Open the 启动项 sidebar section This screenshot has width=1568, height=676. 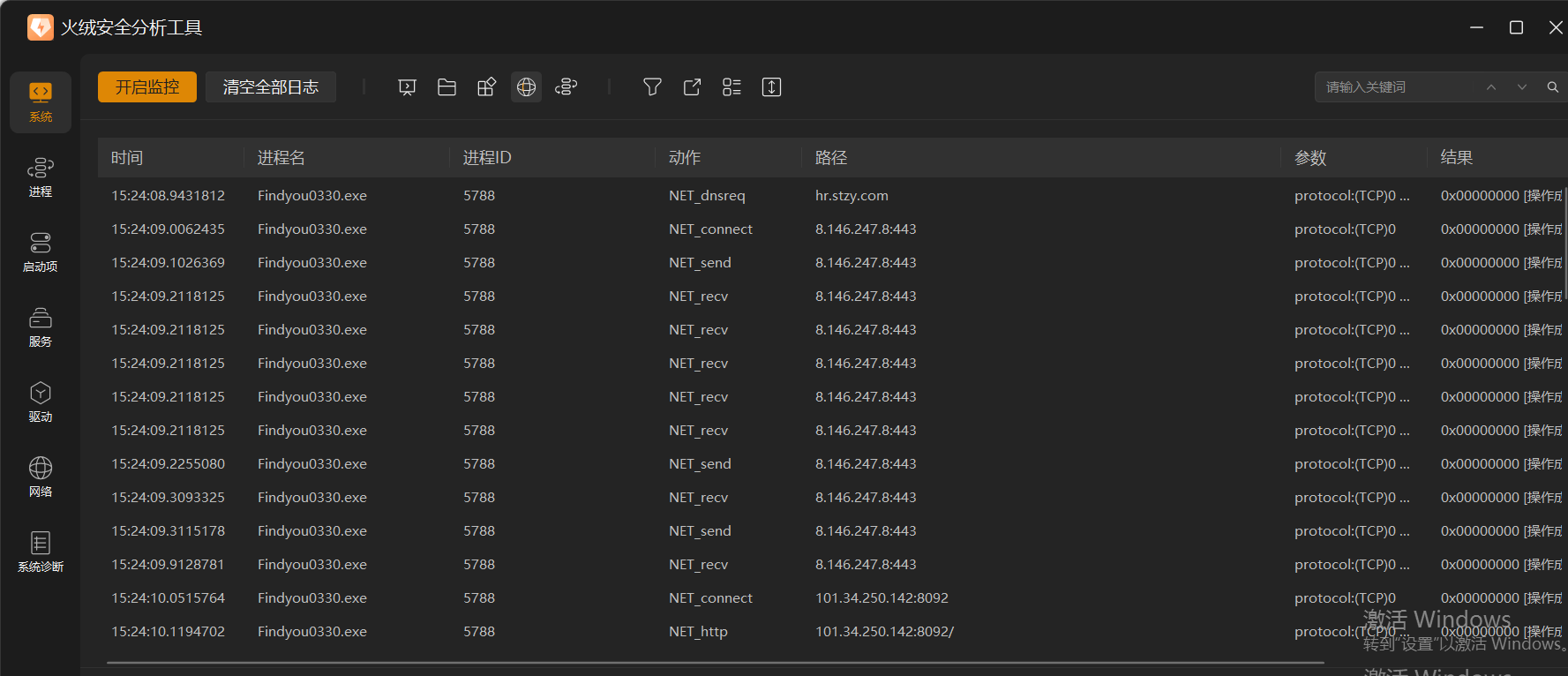41,252
